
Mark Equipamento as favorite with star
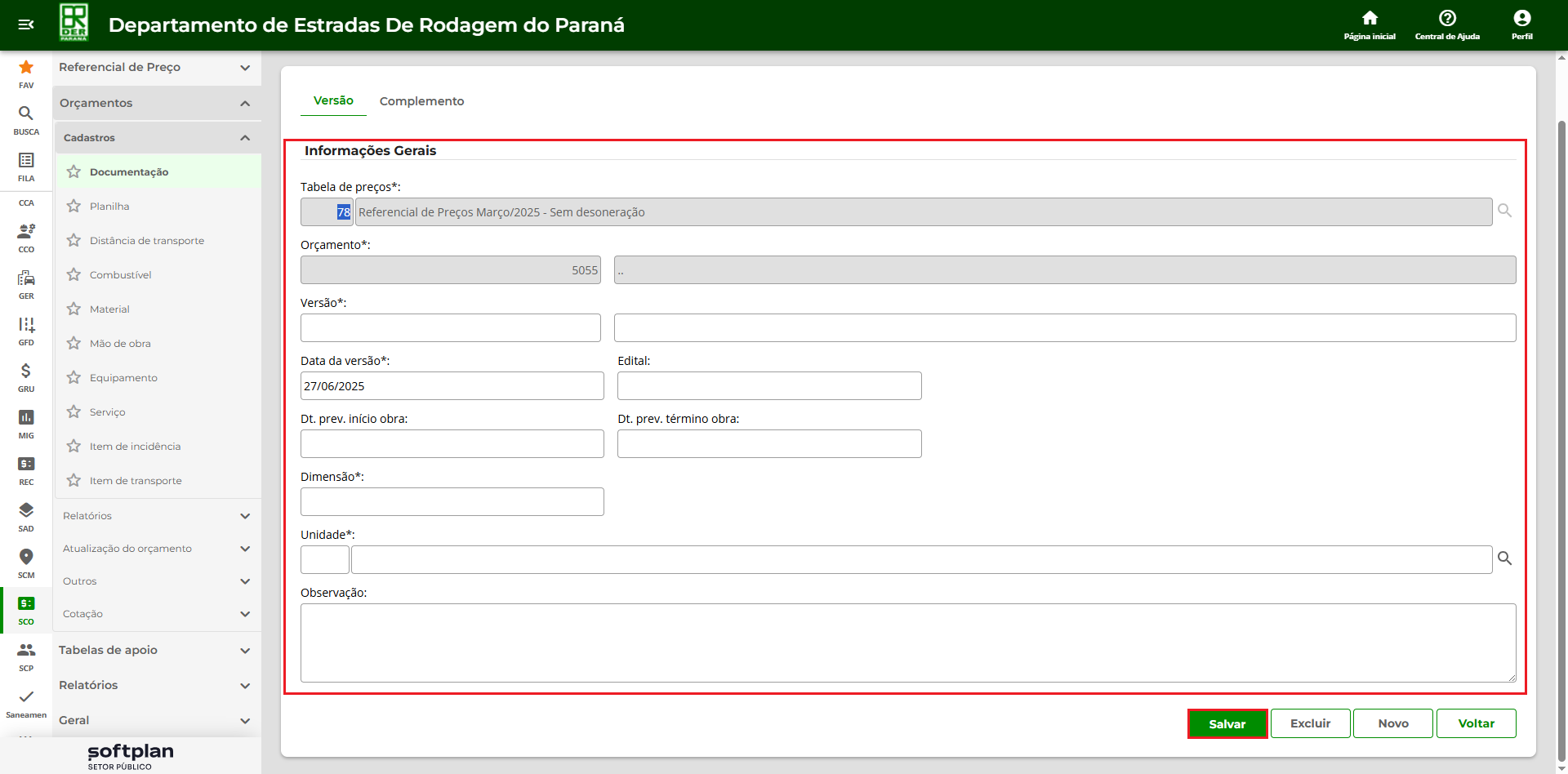coord(74,378)
